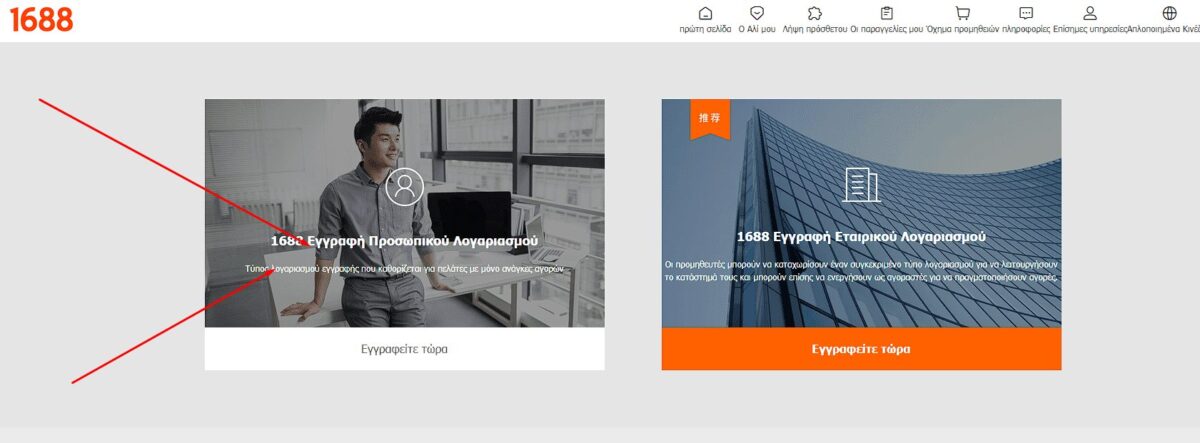This screenshot has height=443, width=1200.
Task: Open "πληροφορίες" menu item
Action: point(1026,30)
